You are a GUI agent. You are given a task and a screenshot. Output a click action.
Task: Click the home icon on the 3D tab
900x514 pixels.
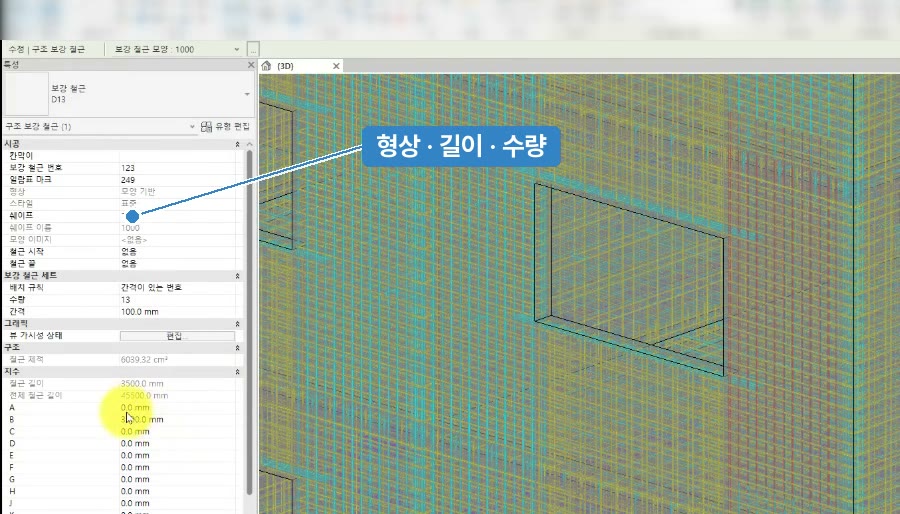point(266,66)
